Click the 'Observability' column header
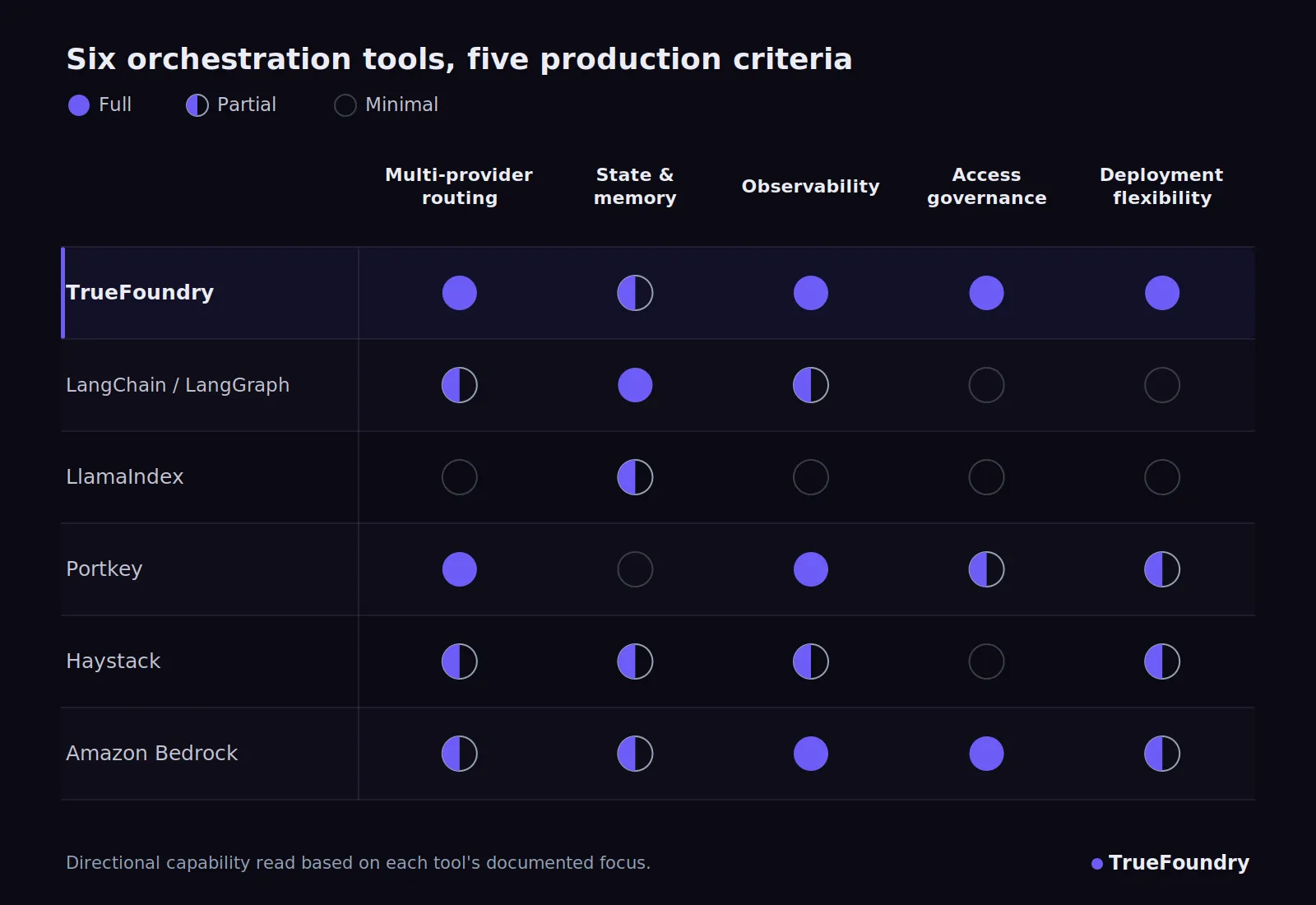The width and height of the screenshot is (1316, 905). pos(811,186)
